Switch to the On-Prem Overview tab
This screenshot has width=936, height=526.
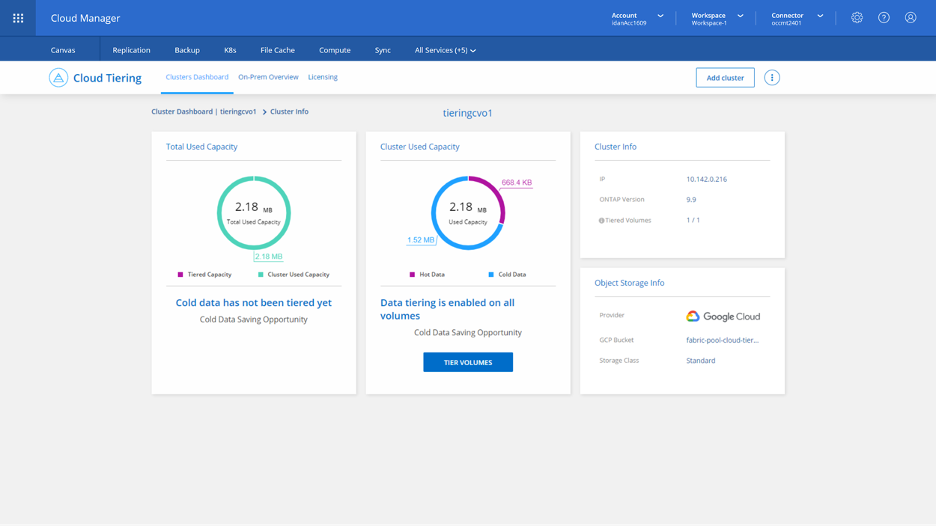268,77
